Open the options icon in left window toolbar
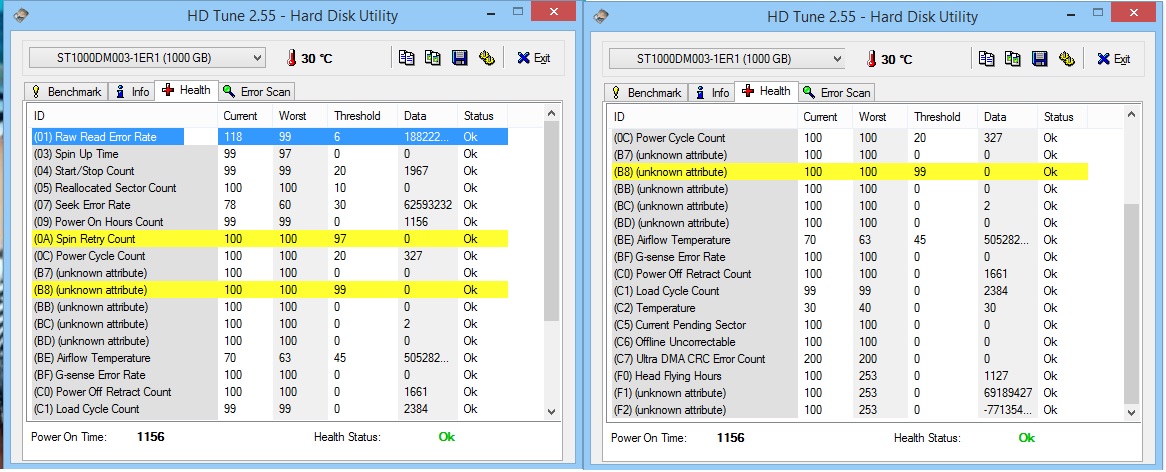The width and height of the screenshot is (1166, 472). click(x=487, y=58)
